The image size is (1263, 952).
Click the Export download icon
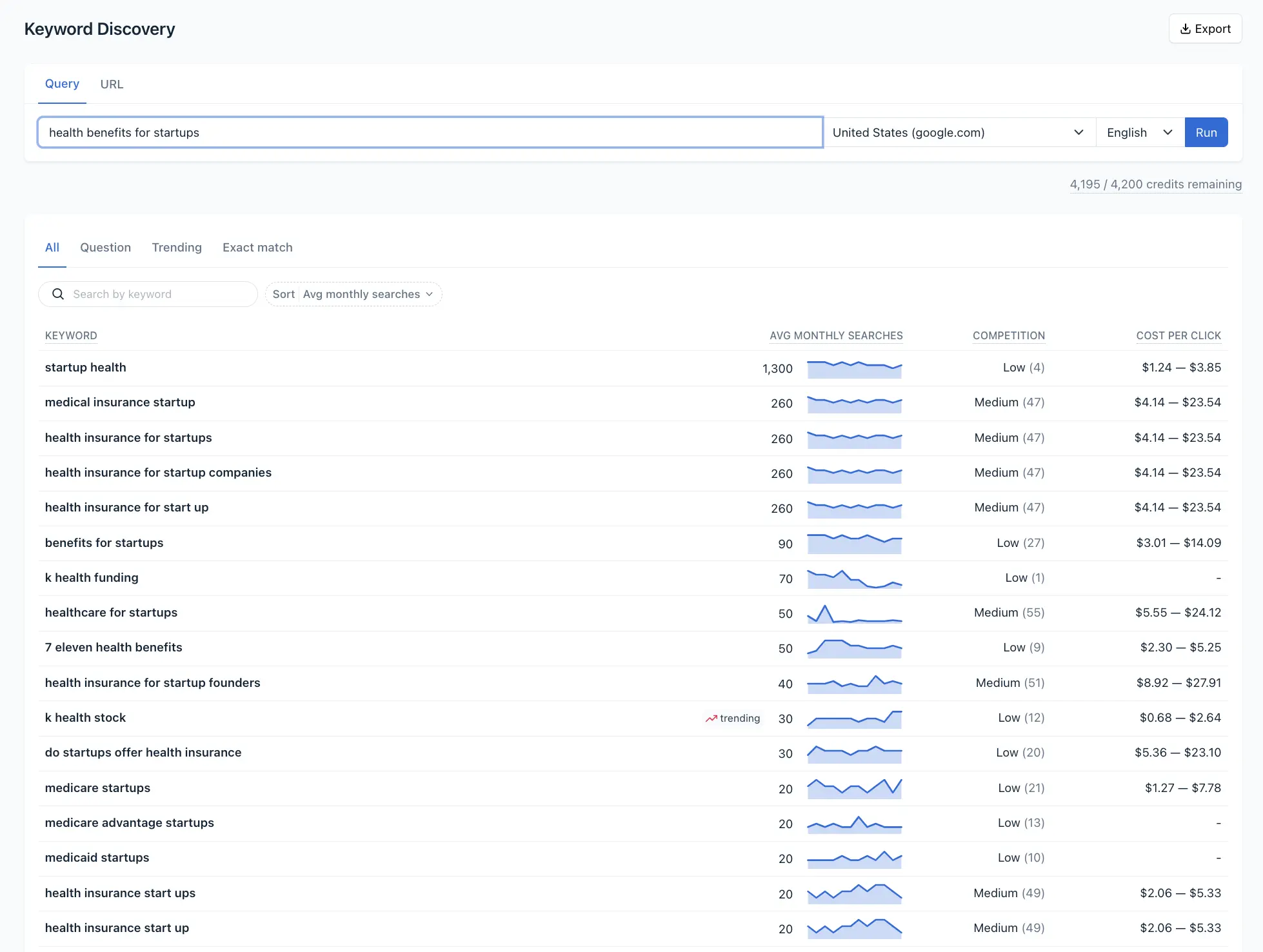coord(1185,29)
